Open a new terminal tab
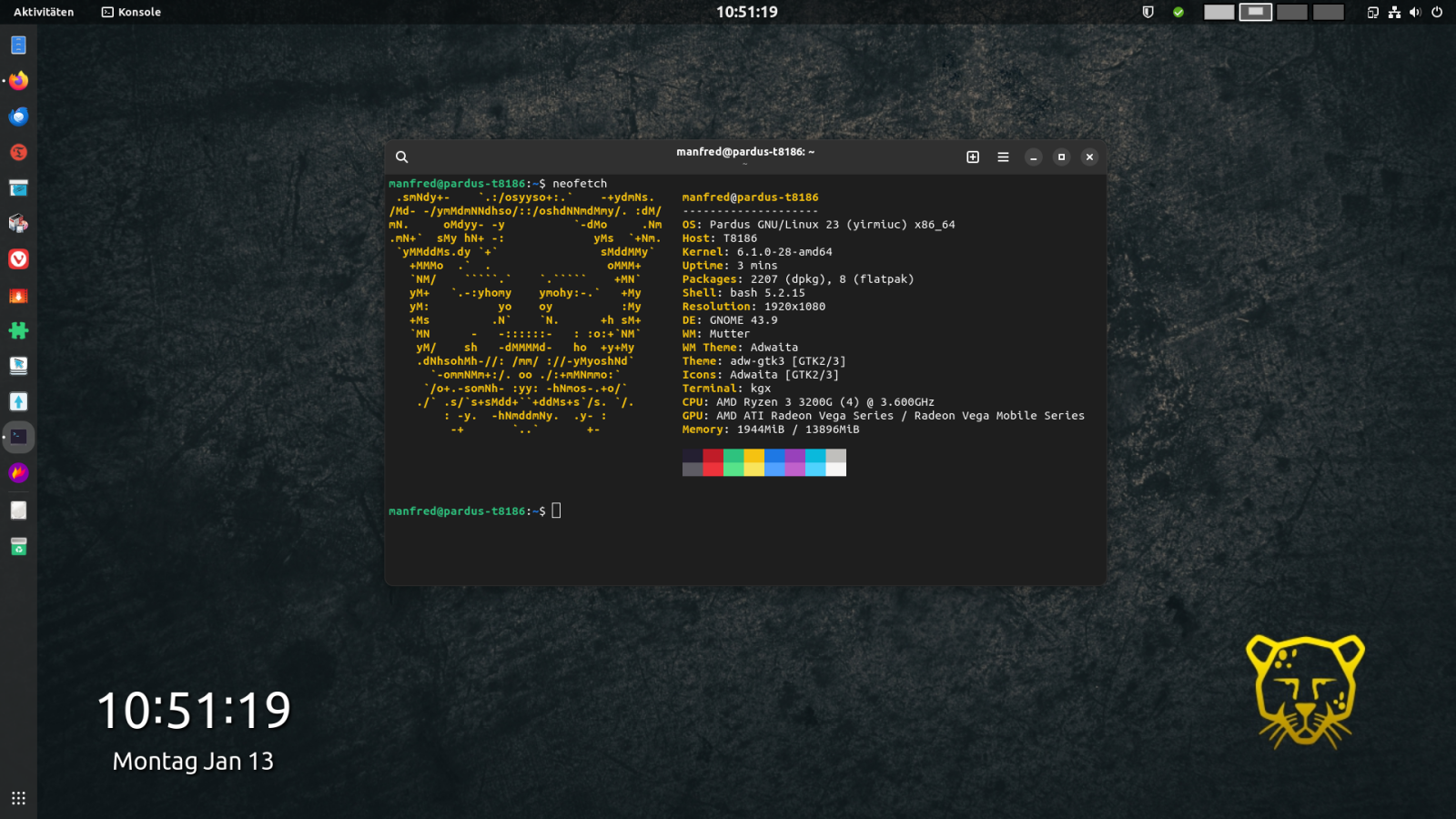Image resolution: width=1456 pixels, height=819 pixels. [973, 157]
